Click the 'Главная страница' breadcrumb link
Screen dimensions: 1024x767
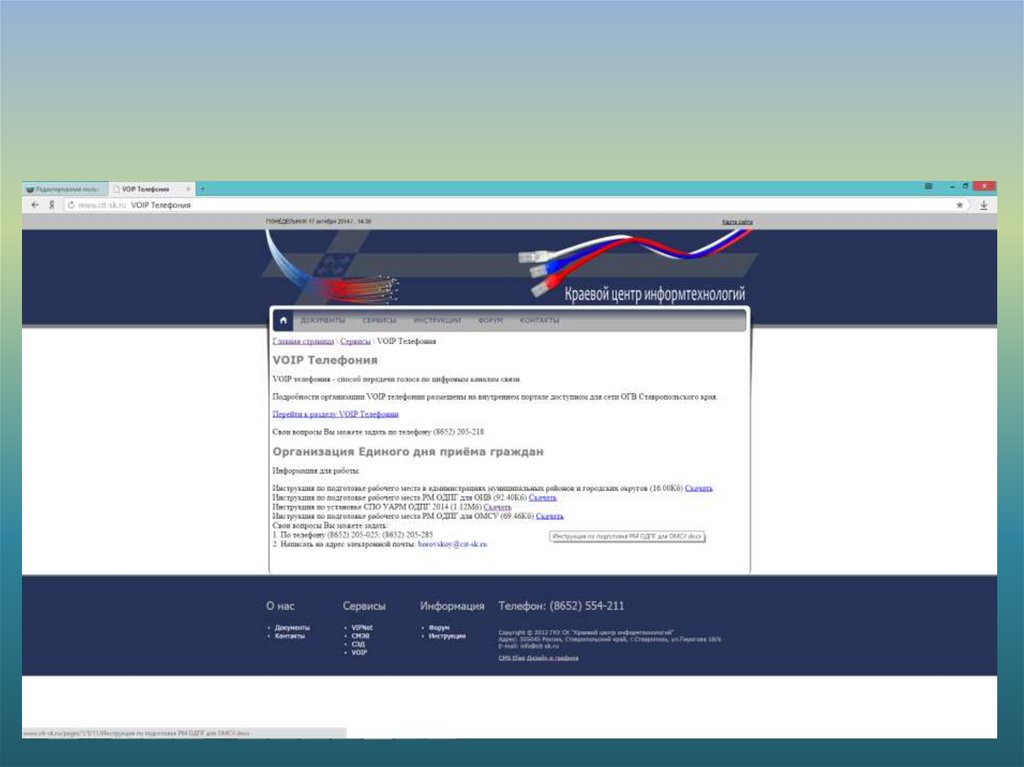pyautogui.click(x=303, y=342)
